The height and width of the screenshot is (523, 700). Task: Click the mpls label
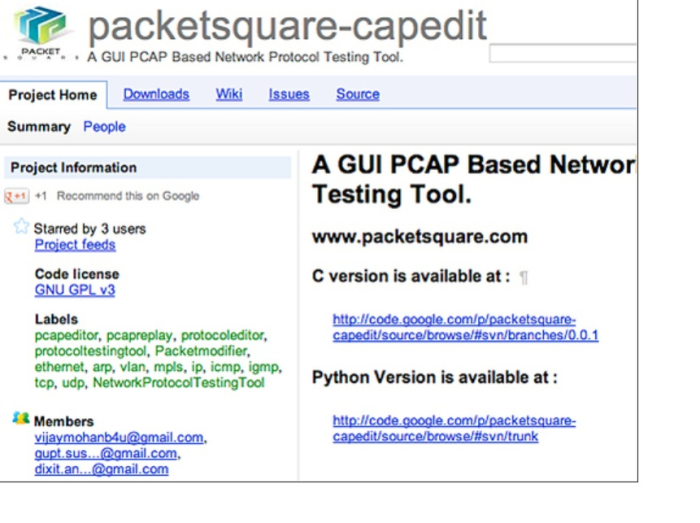(168, 367)
